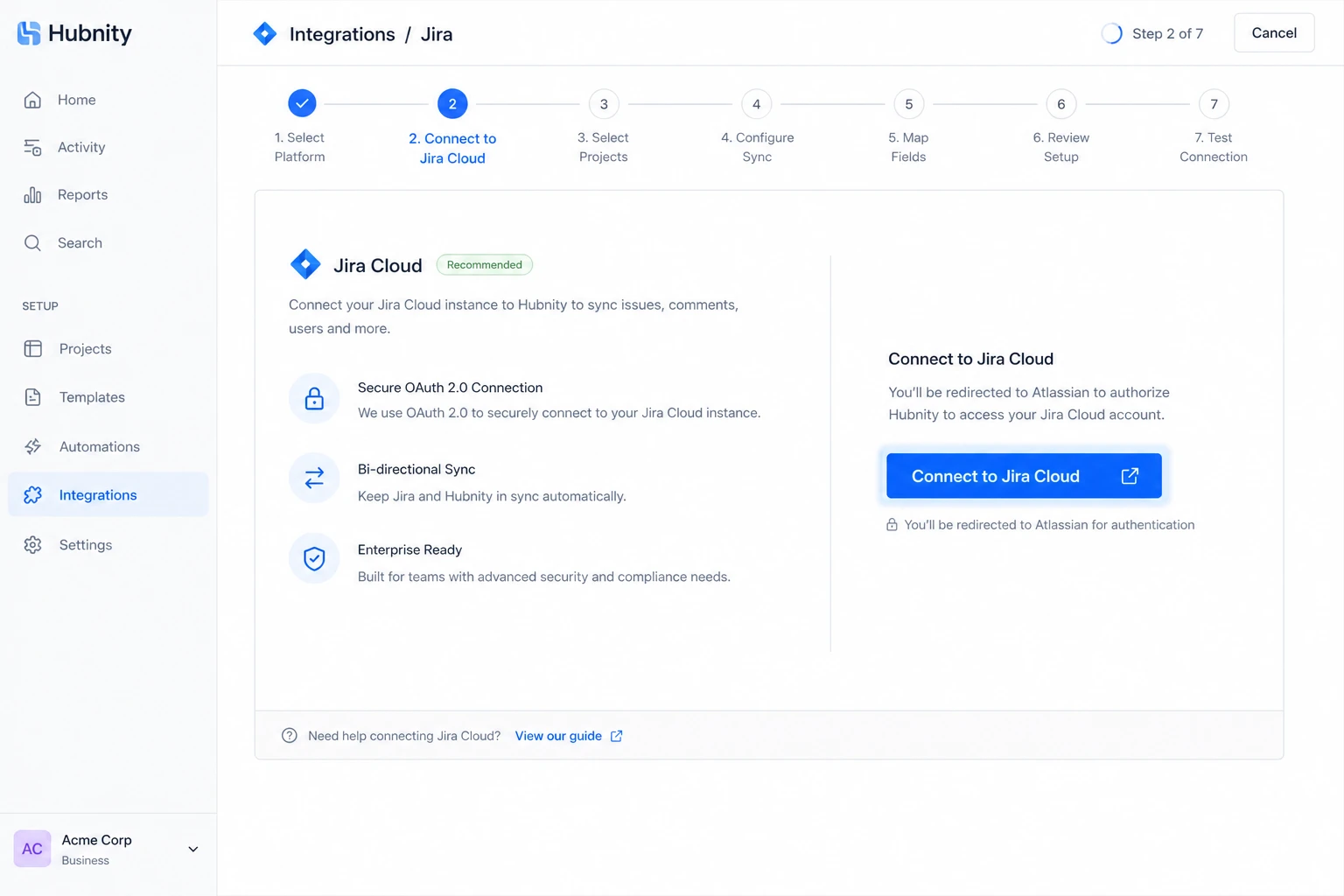Image resolution: width=1344 pixels, height=896 pixels.
Task: Open Home in the sidebar
Action: (x=108, y=100)
